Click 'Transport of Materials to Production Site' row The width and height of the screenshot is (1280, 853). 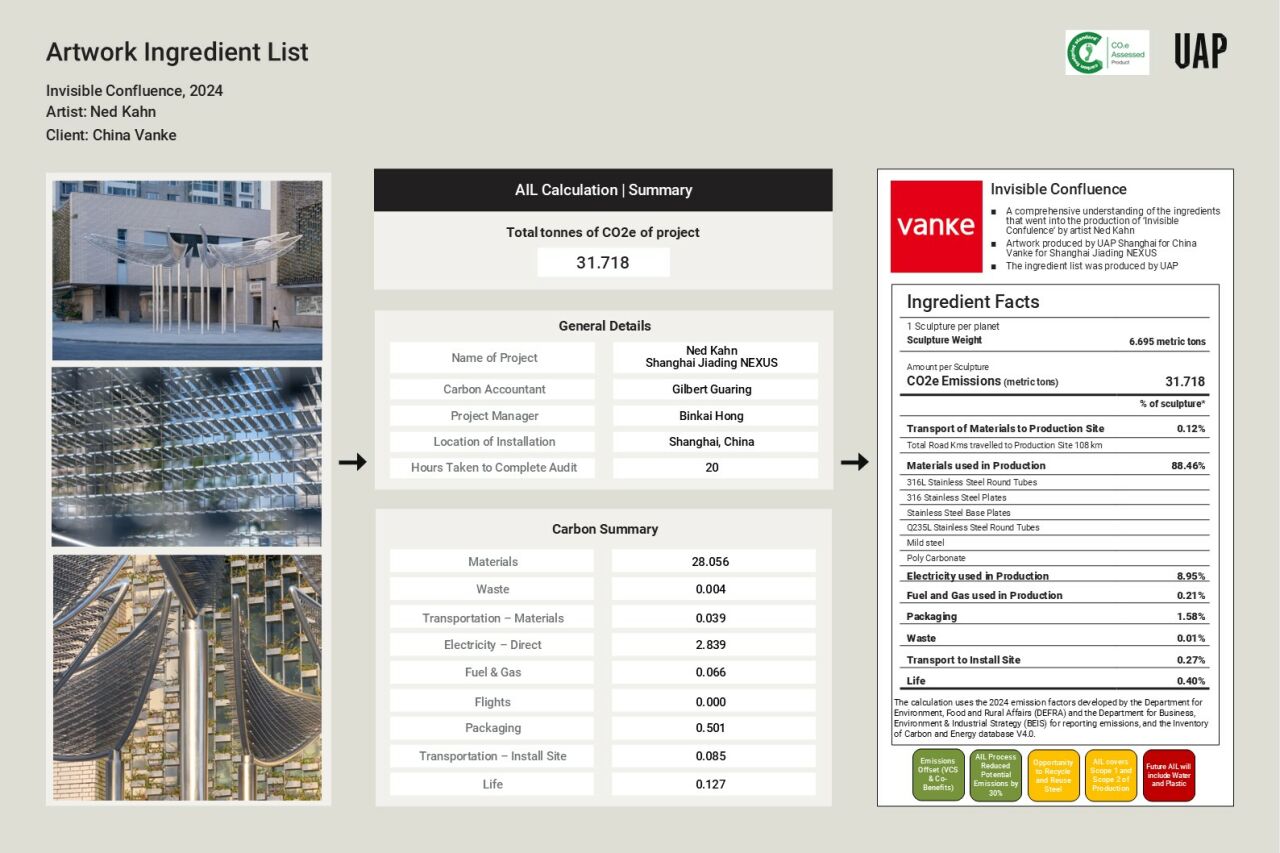(x=1055, y=429)
